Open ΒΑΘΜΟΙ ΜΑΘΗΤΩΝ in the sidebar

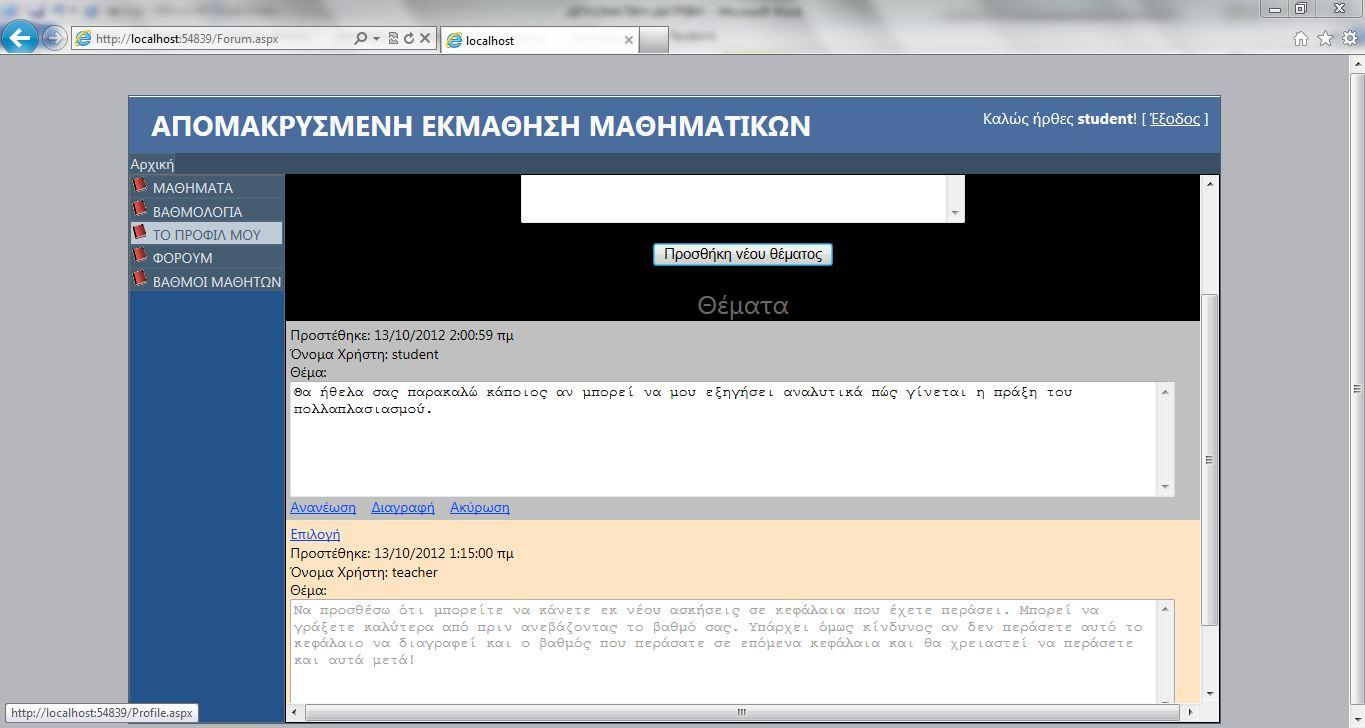pos(207,282)
